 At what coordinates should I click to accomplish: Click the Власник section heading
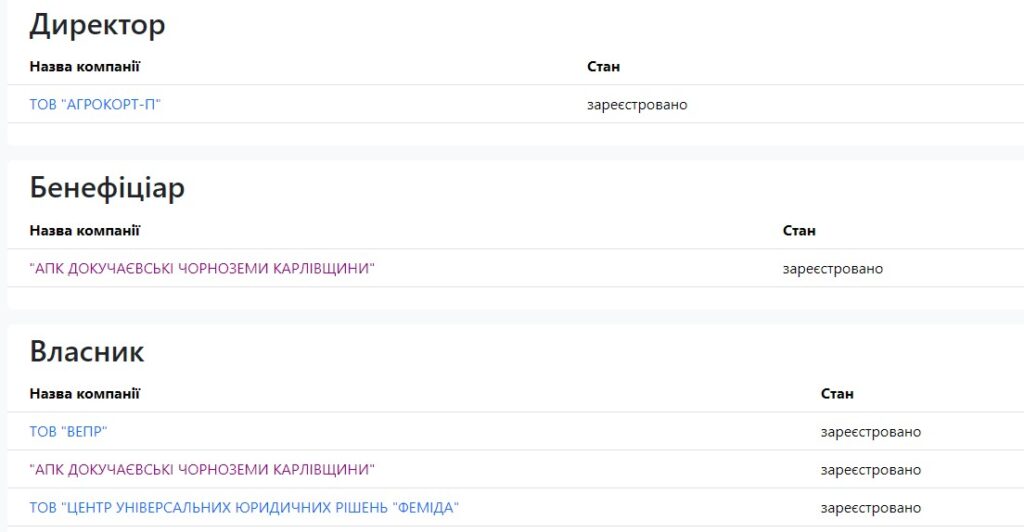coord(87,352)
